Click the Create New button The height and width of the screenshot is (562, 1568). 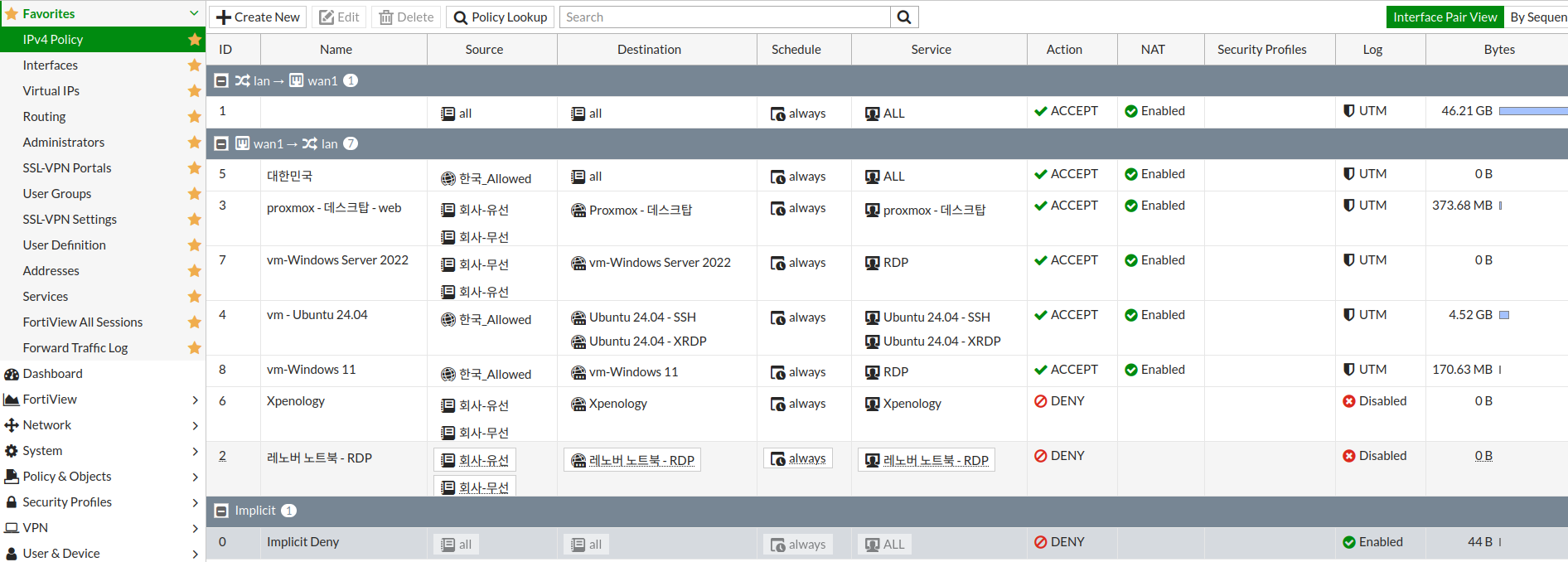[258, 17]
